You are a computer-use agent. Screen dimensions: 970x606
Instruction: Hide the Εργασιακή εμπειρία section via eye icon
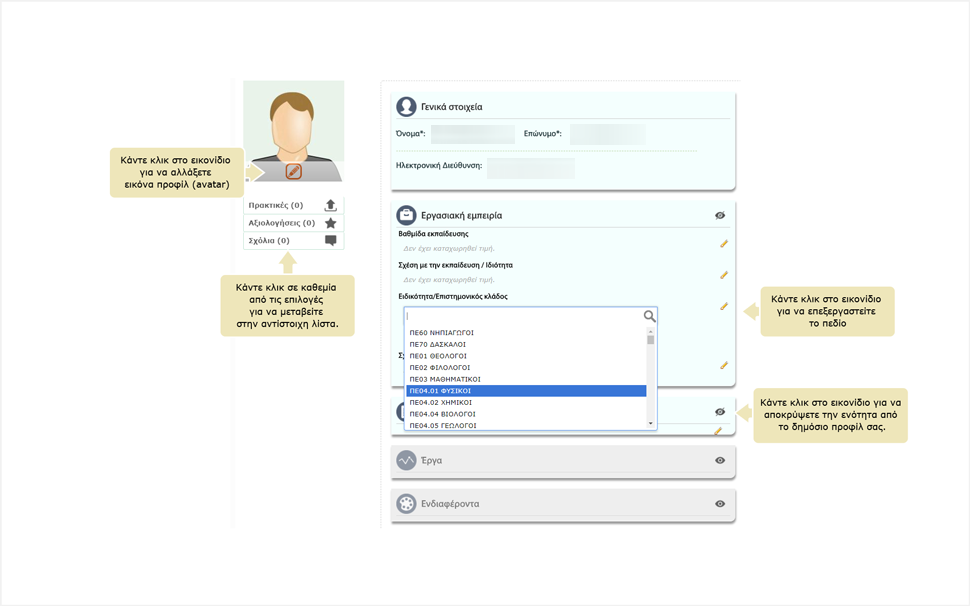tap(720, 215)
